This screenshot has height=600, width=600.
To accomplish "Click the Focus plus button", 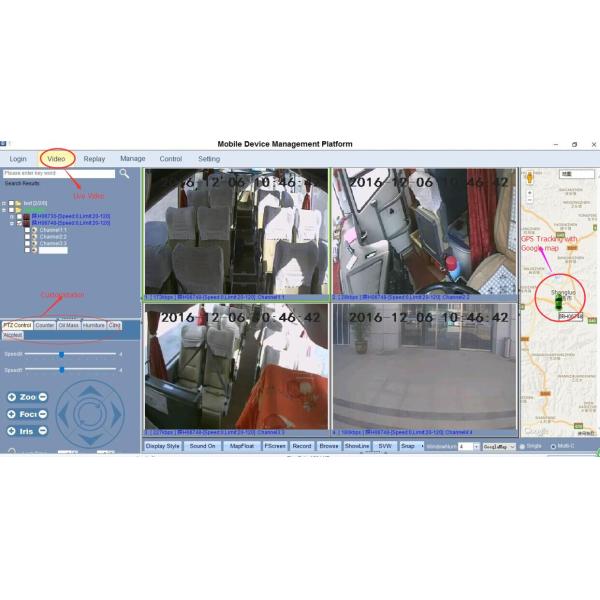I will point(11,414).
